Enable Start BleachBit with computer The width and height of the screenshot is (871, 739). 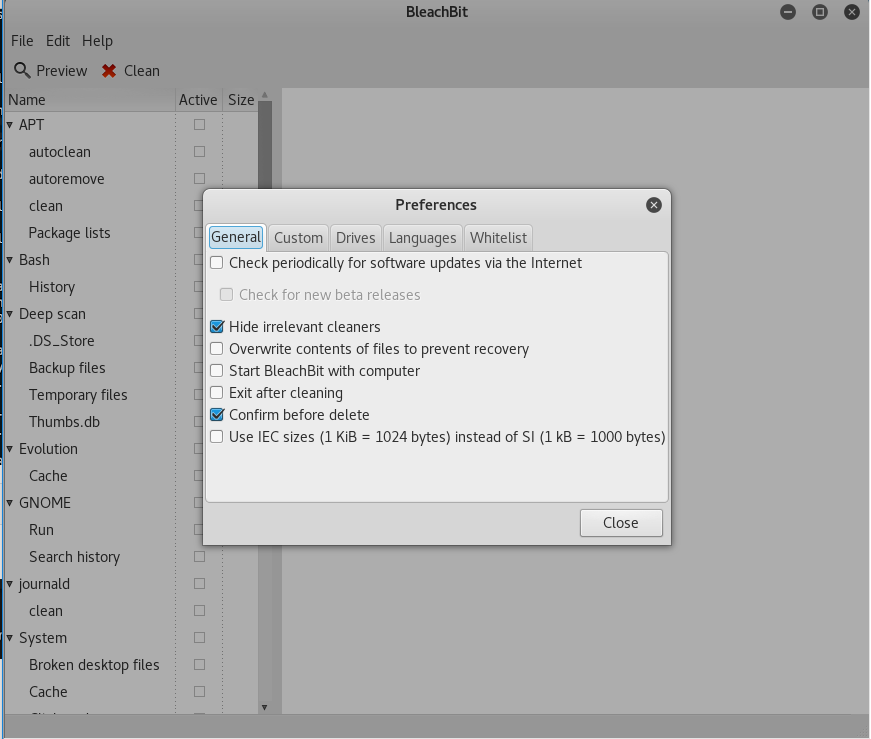coord(217,371)
